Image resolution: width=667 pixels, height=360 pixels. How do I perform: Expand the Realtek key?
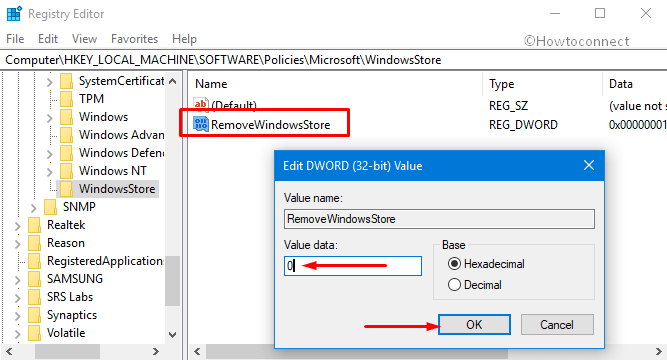point(18,226)
